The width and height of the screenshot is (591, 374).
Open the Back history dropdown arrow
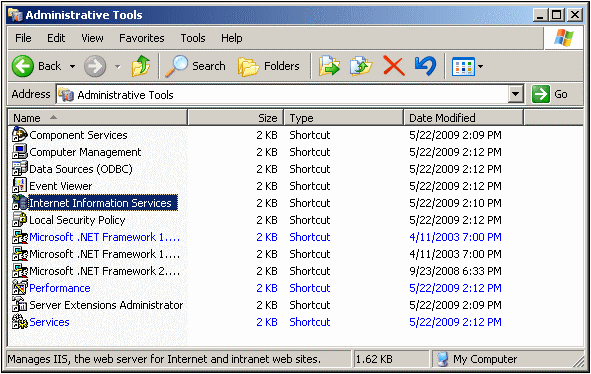[72, 67]
